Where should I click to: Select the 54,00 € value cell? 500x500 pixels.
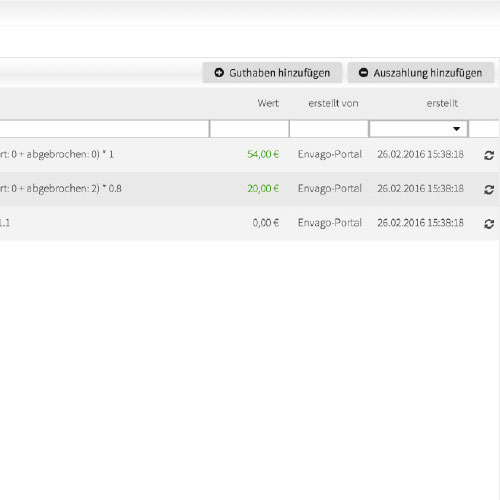coord(263,154)
